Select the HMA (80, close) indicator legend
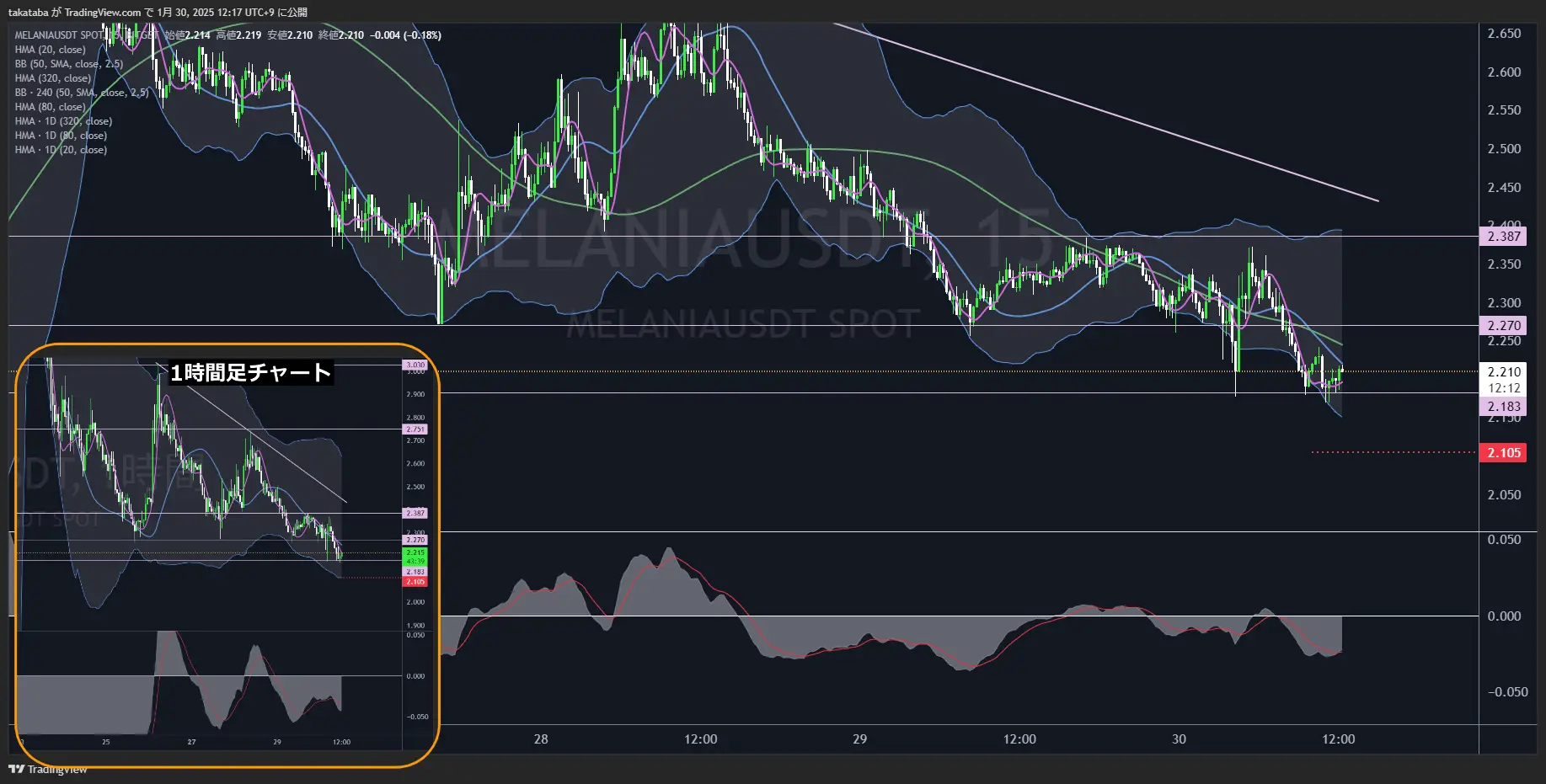1546x784 pixels. coord(50,107)
